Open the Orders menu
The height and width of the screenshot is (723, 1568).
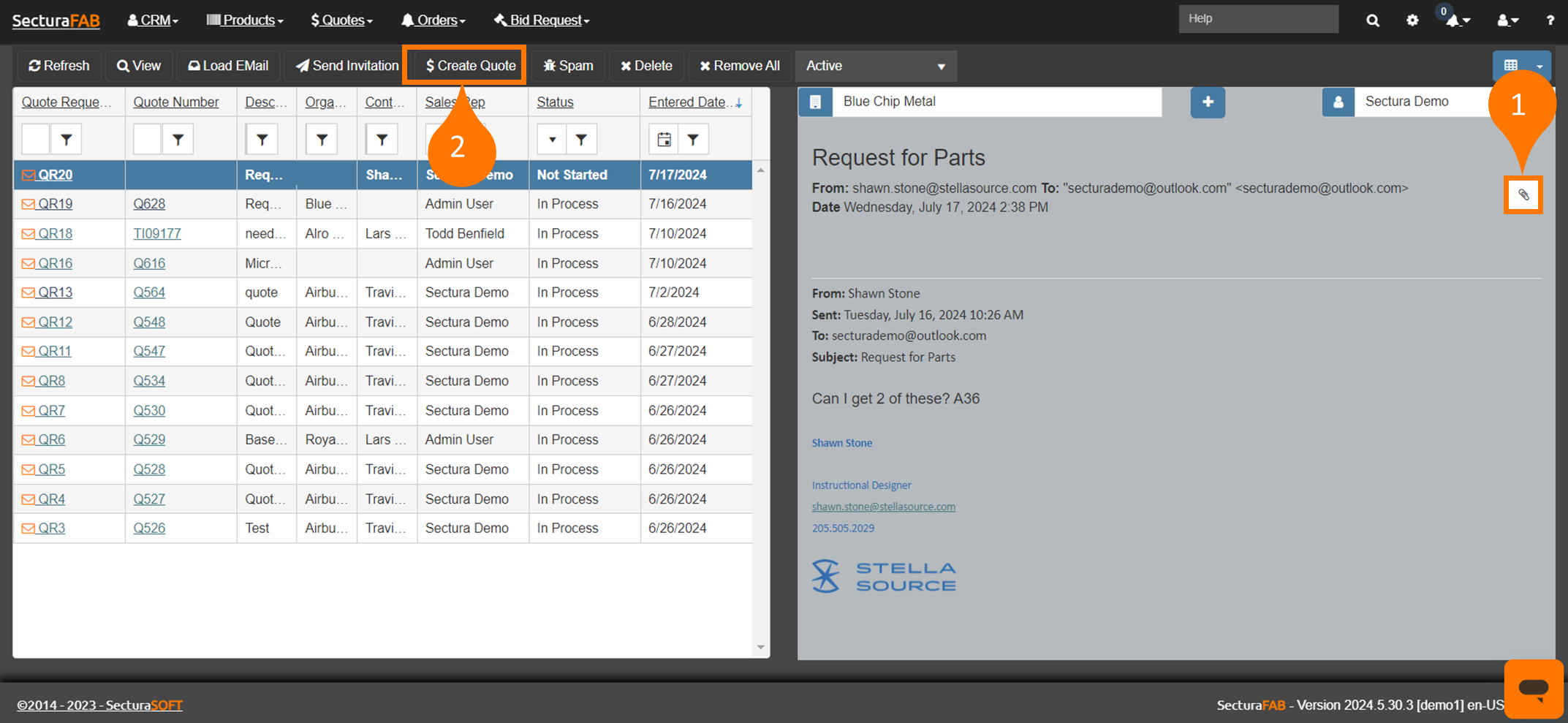433,20
